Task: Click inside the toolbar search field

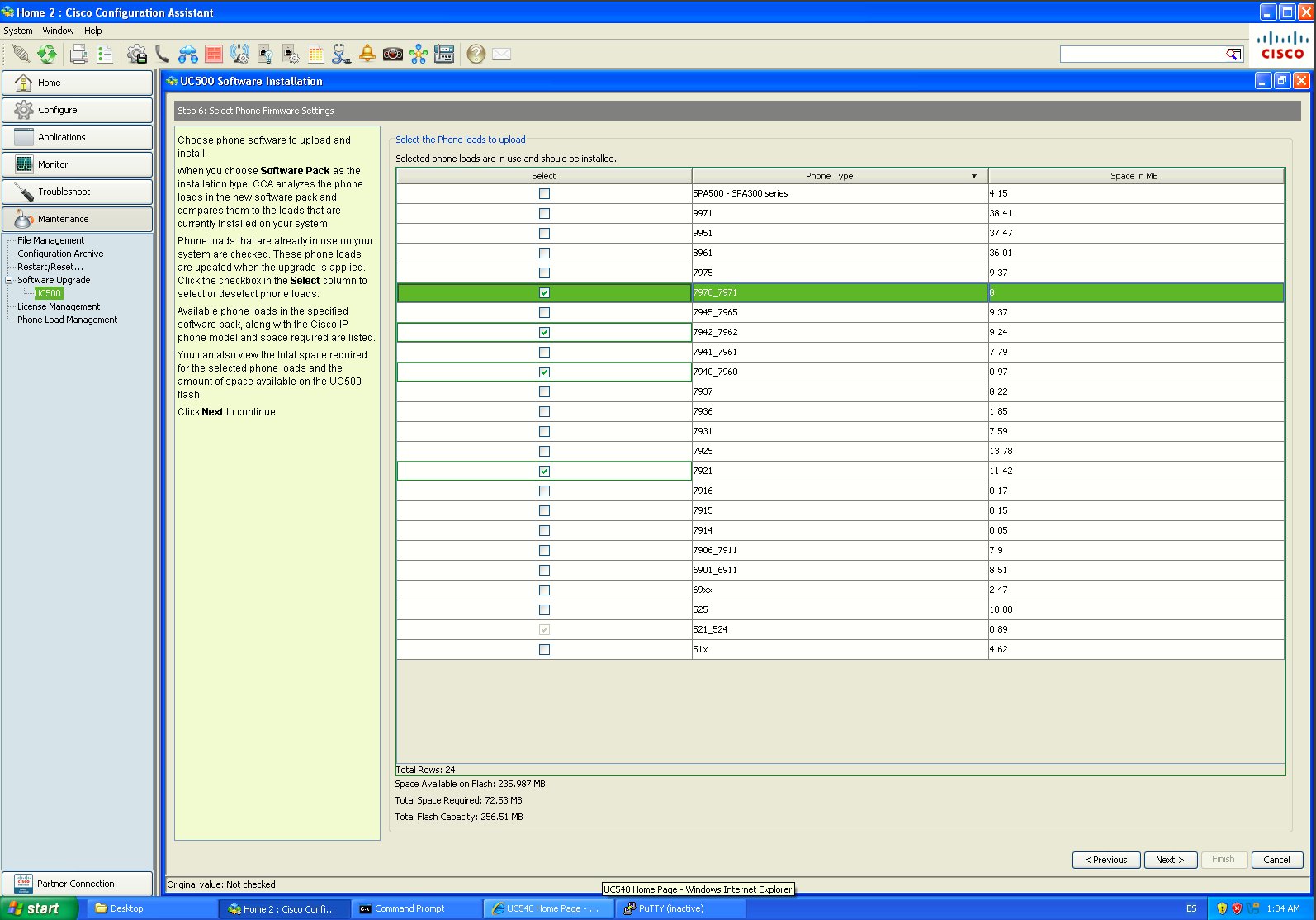Action: point(1143,55)
